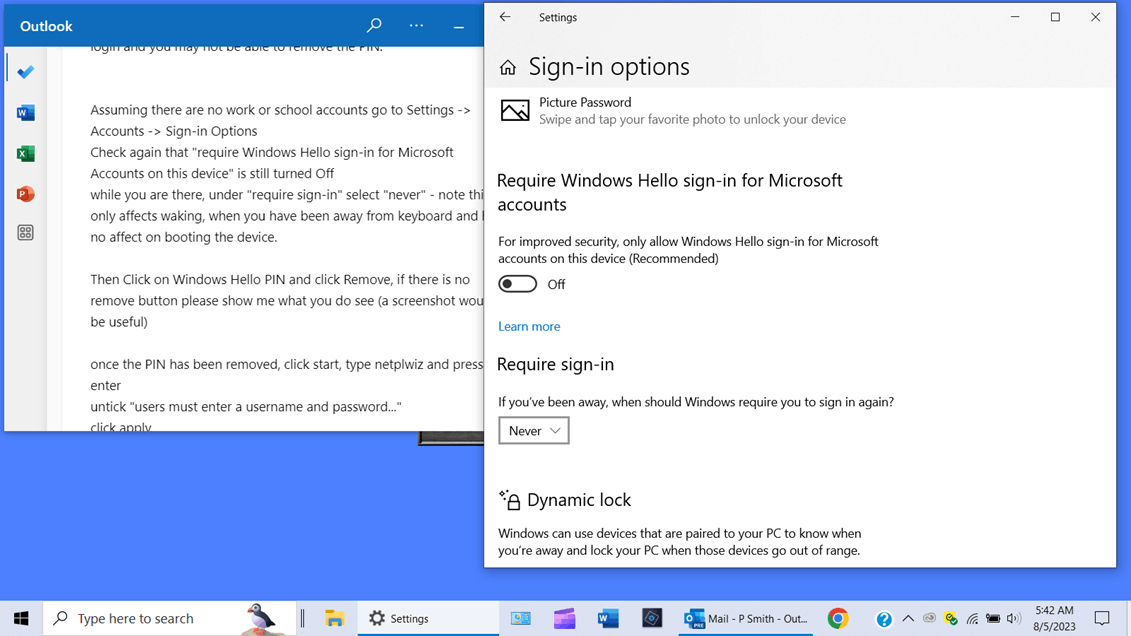Open Excel from the Outlook sidebar
1131x636 pixels.
(25, 154)
